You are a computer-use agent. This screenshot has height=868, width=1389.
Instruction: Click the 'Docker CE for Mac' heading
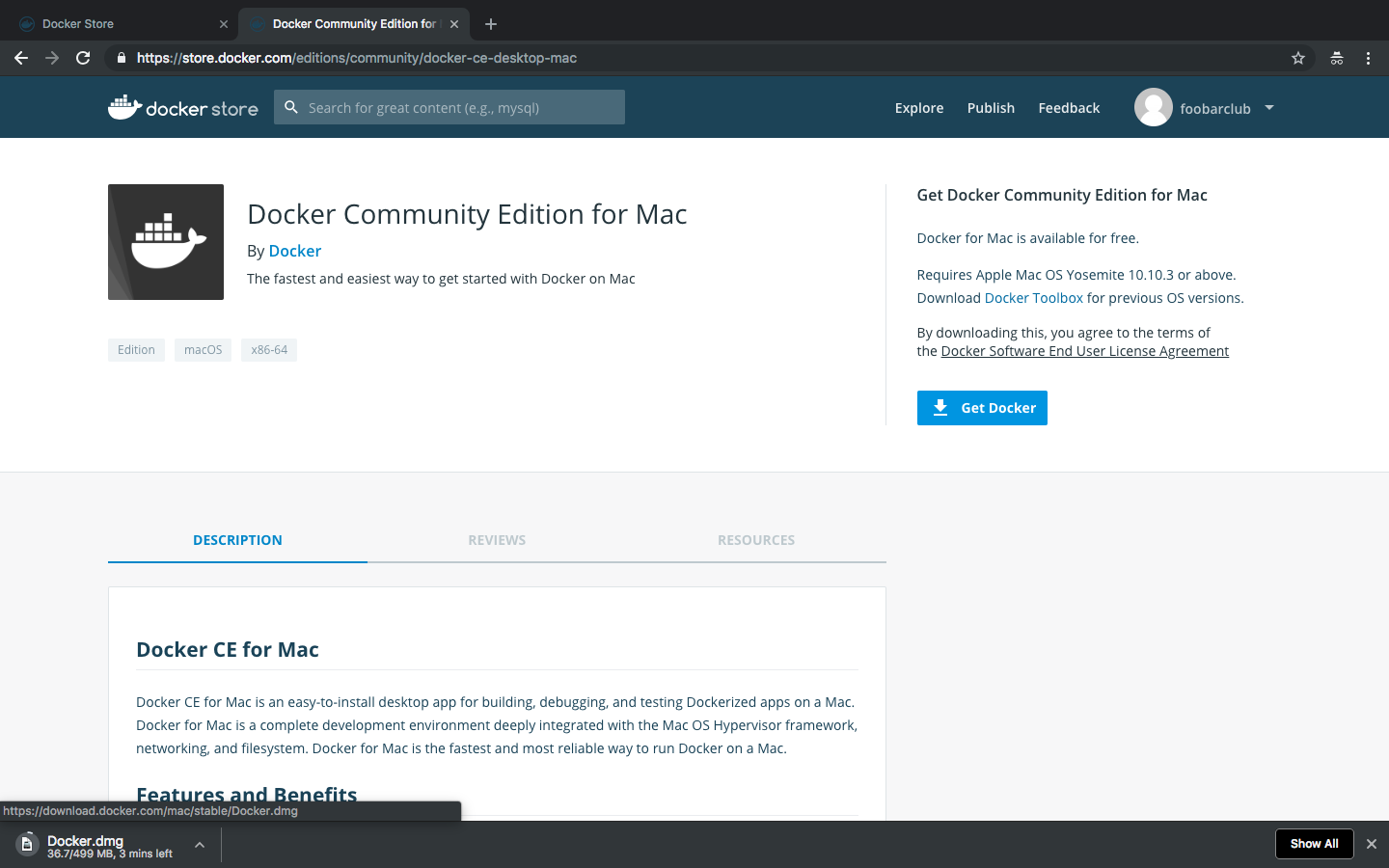[228, 649]
